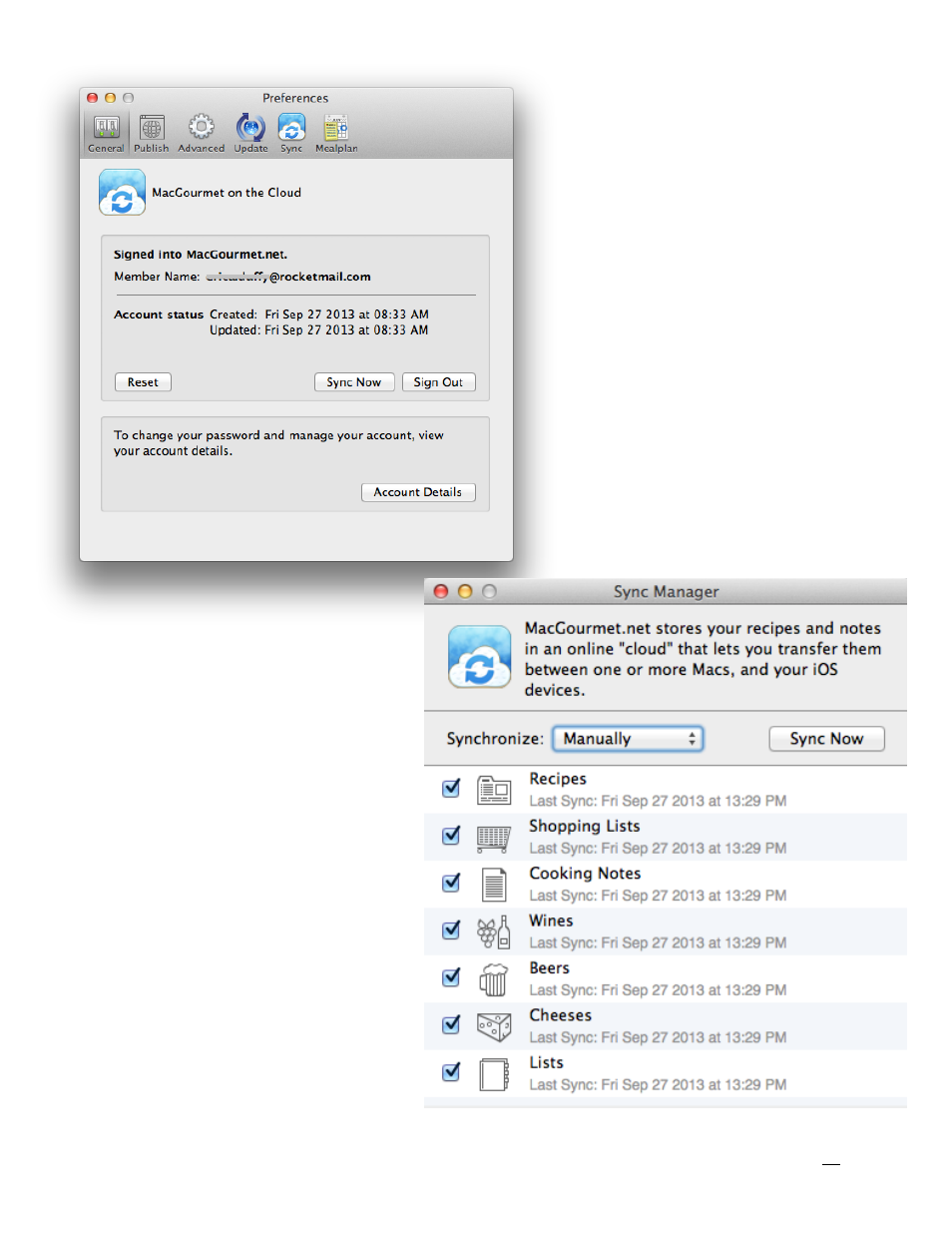
Task: Click the Sign Out button
Action: pyautogui.click(x=438, y=382)
